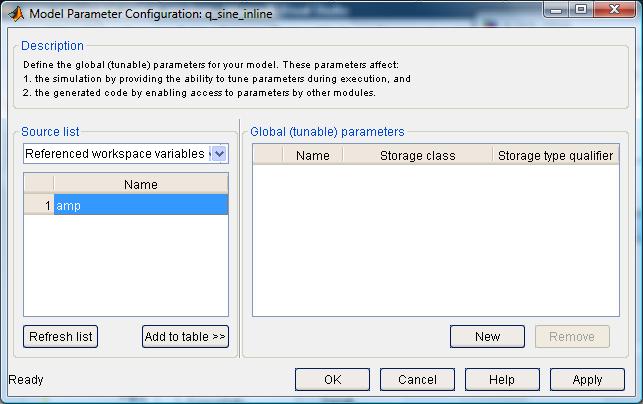
Task: Click the Cancel button
Action: click(417, 379)
